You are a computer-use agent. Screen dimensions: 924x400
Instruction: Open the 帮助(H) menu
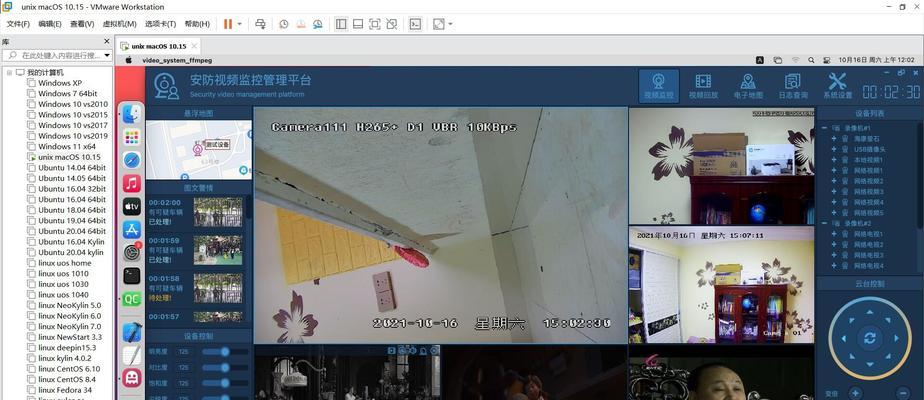coord(197,24)
